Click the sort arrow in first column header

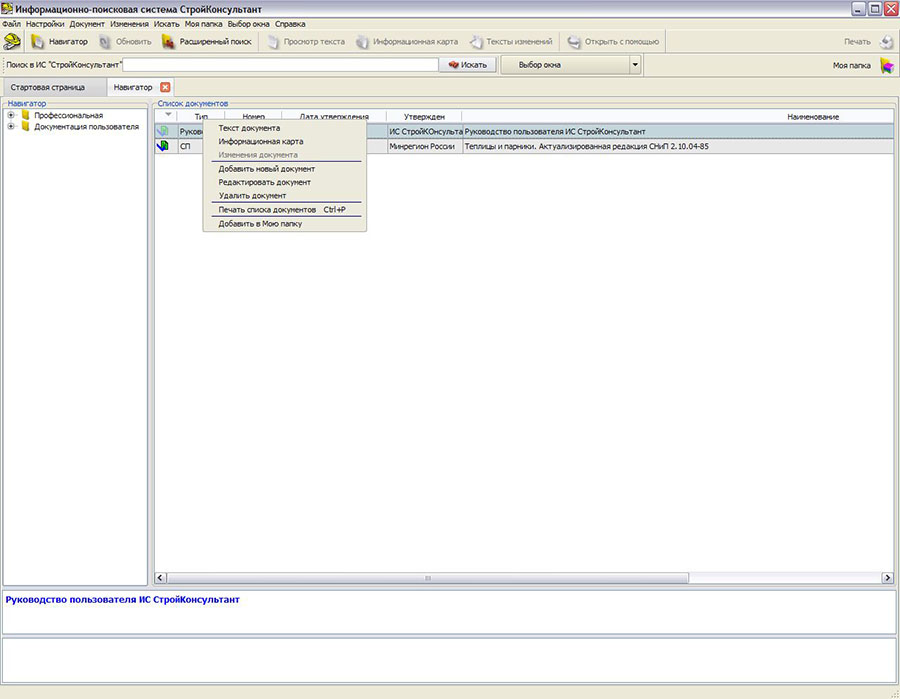[168, 115]
